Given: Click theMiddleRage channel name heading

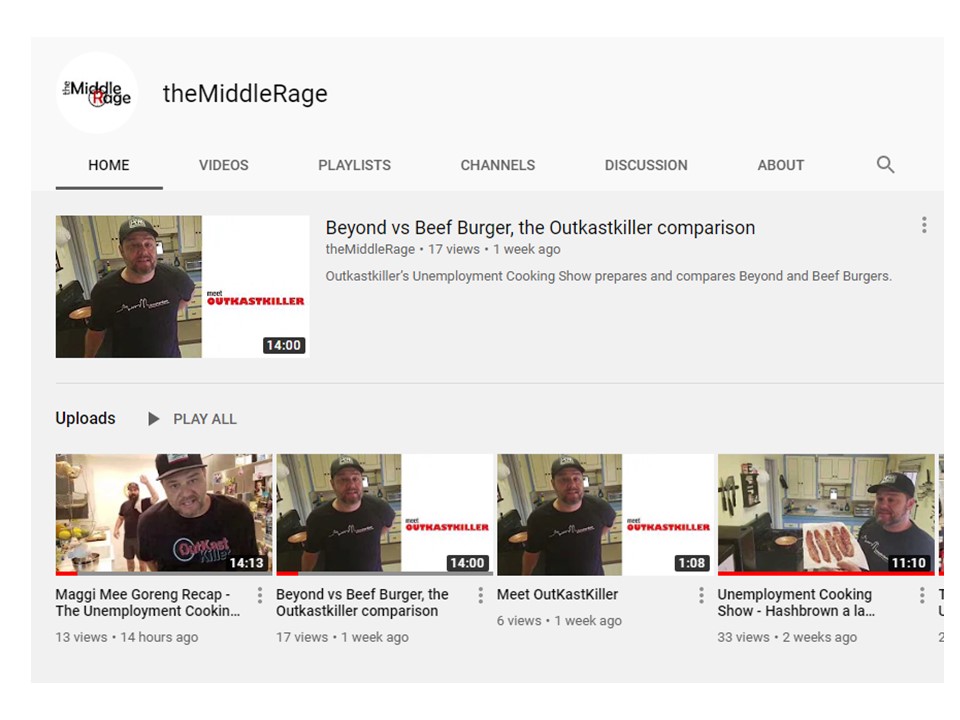Looking at the screenshot, I should coord(245,94).
